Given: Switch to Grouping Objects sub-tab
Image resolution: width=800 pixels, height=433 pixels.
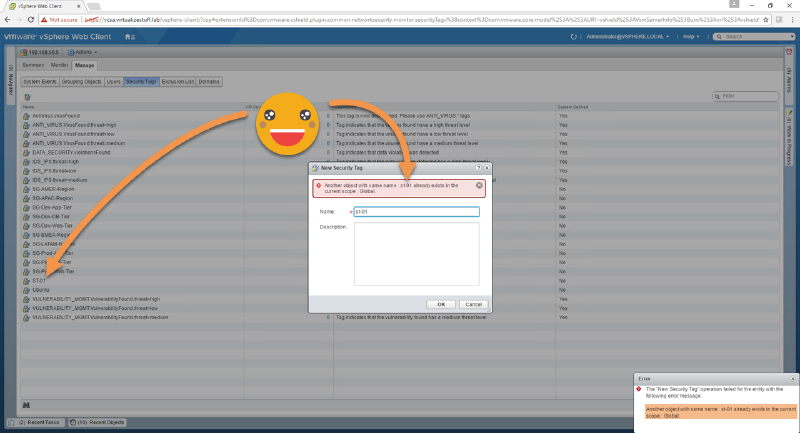Looking at the screenshot, I should [82, 82].
